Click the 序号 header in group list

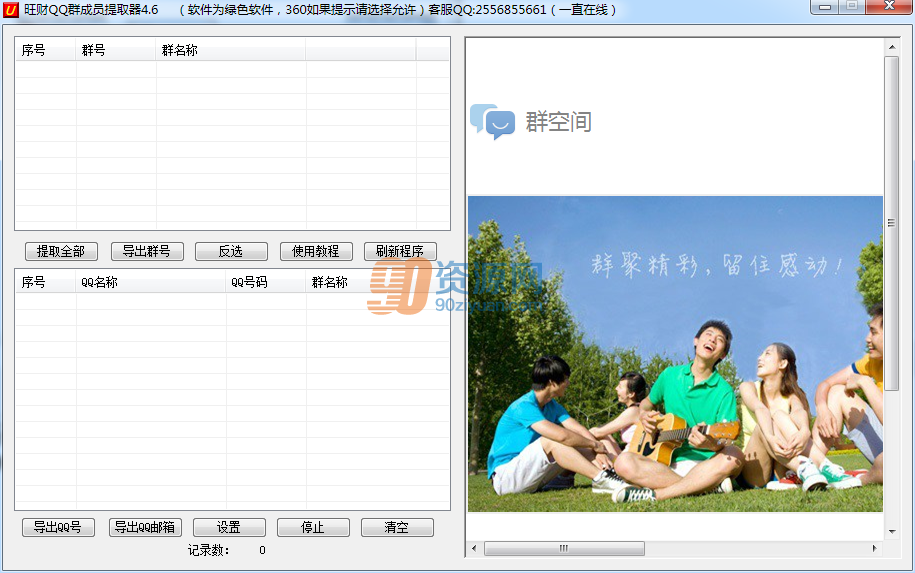tap(46, 50)
